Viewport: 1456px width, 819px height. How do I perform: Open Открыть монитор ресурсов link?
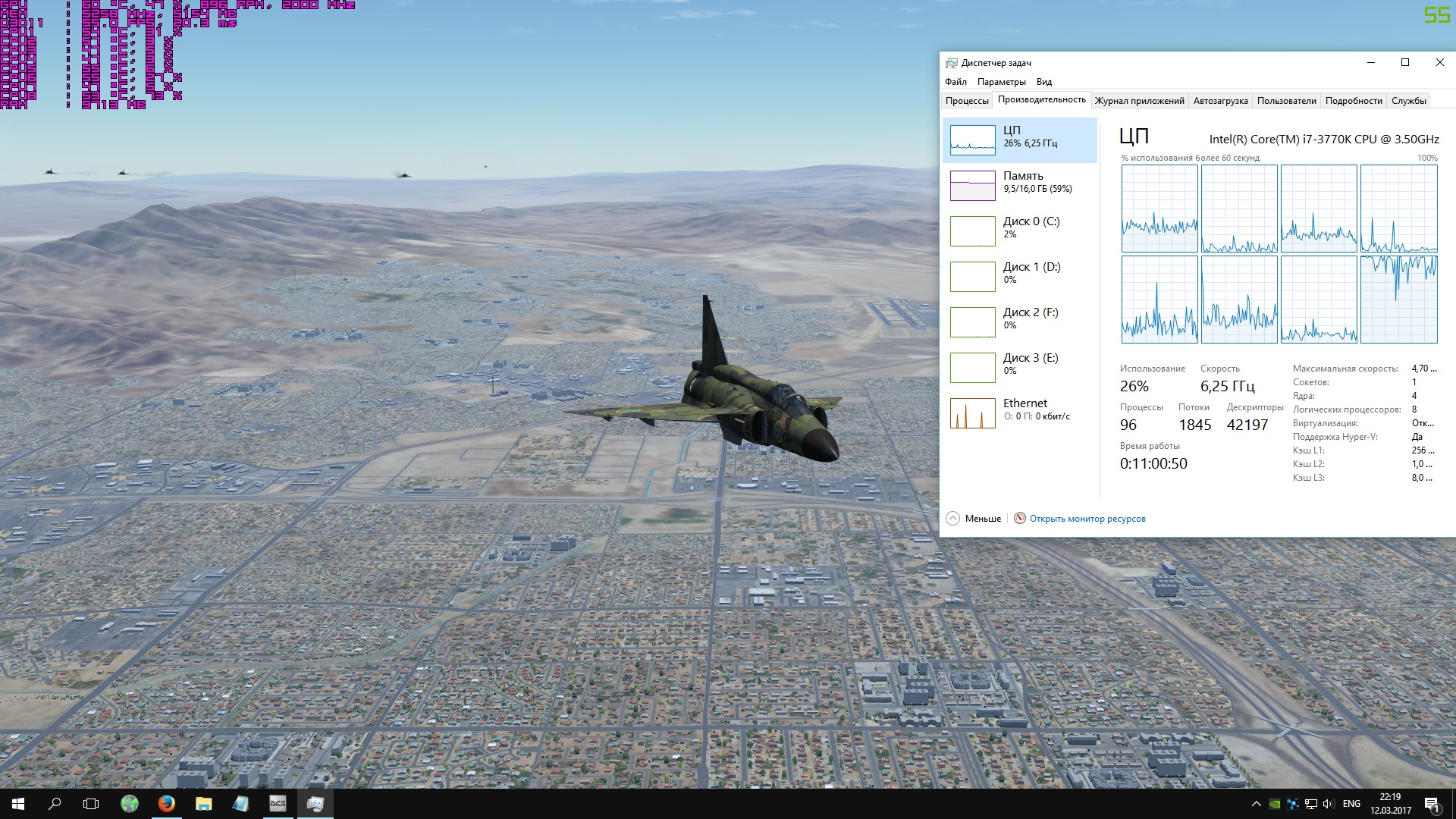(x=1087, y=519)
